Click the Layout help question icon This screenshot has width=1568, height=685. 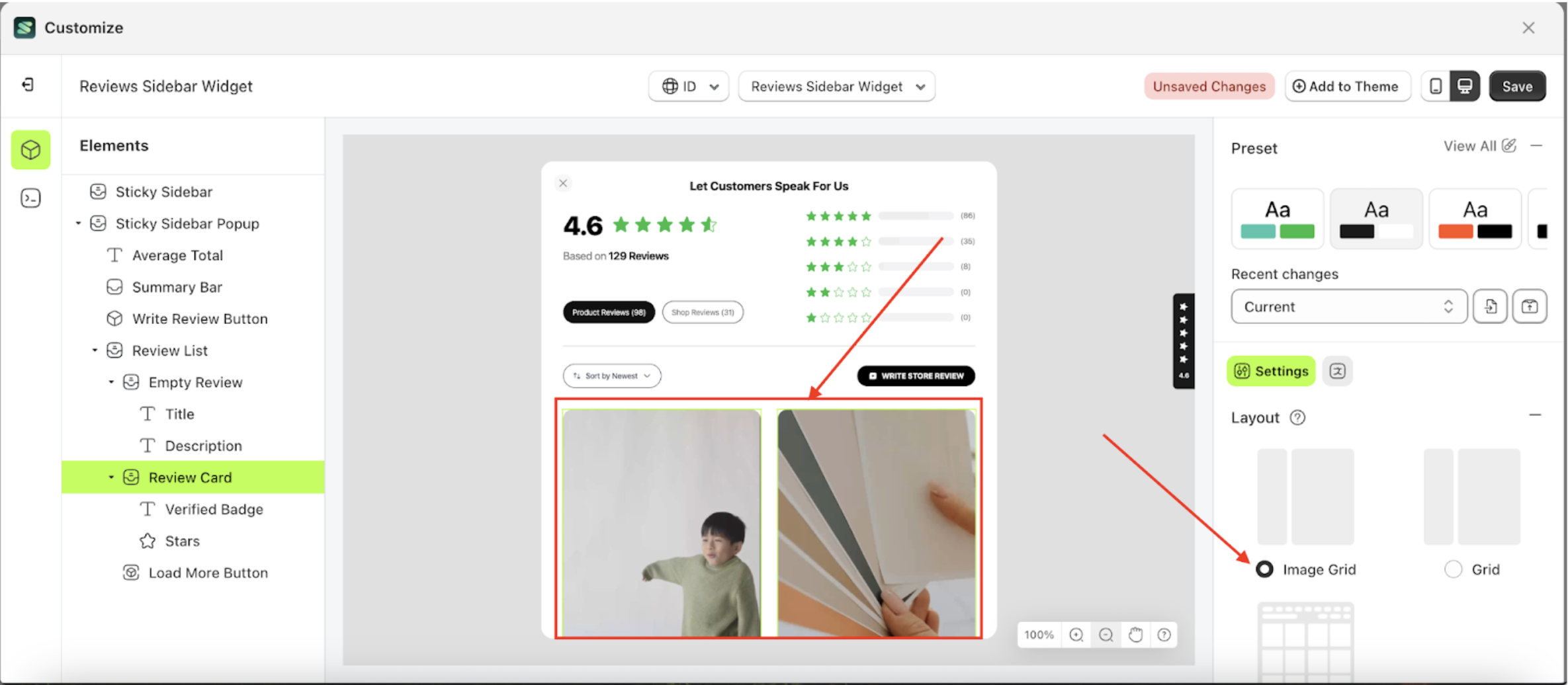tap(1297, 418)
